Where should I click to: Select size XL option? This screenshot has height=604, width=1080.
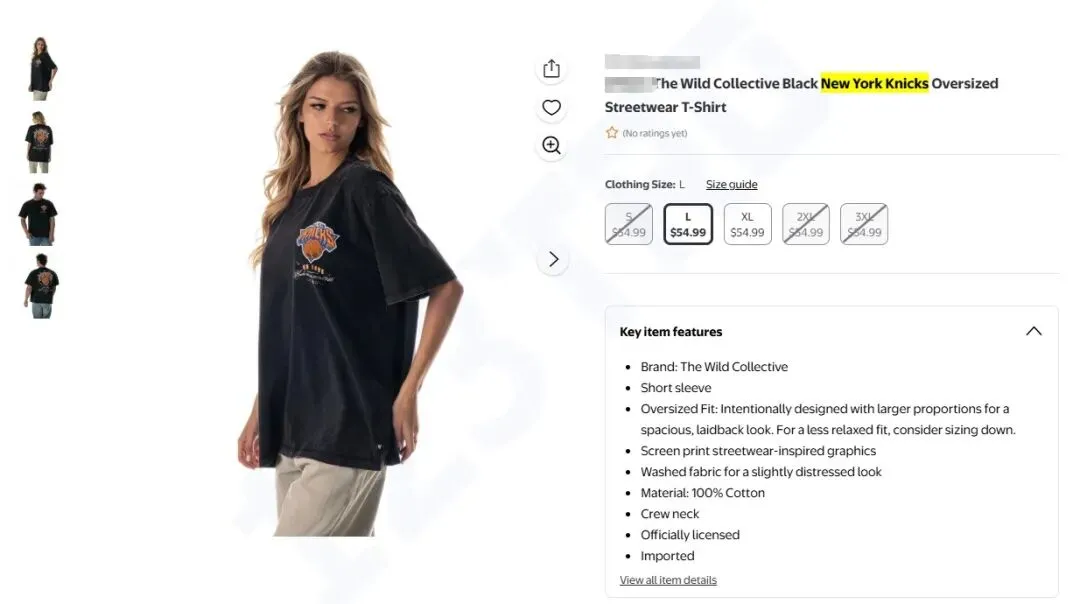(747, 224)
